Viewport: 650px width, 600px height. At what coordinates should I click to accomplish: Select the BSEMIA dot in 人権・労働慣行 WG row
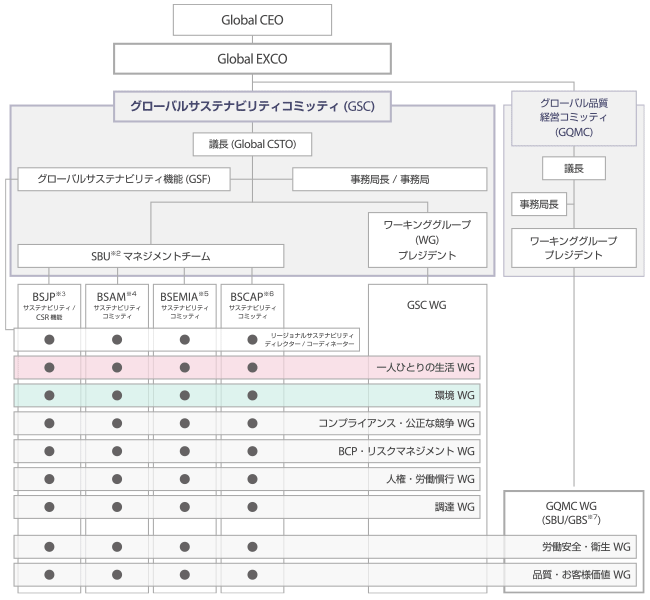coord(184,479)
